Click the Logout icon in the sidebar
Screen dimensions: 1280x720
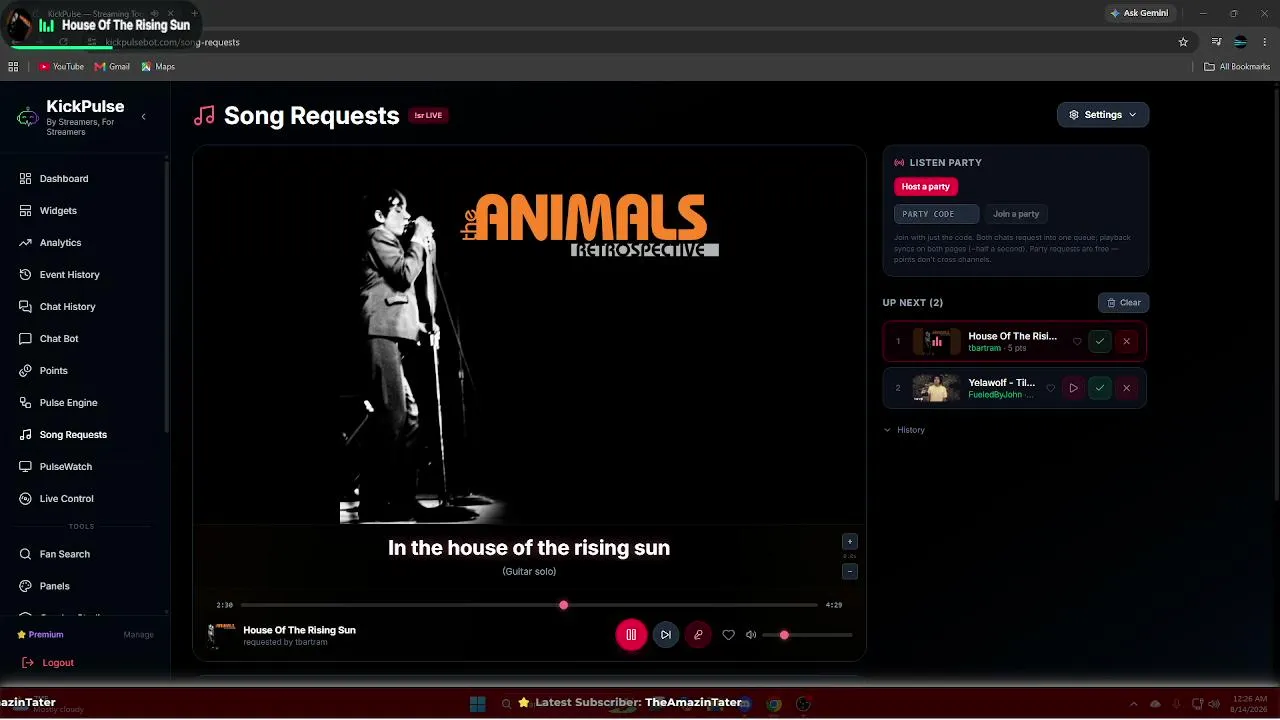tap(28, 663)
